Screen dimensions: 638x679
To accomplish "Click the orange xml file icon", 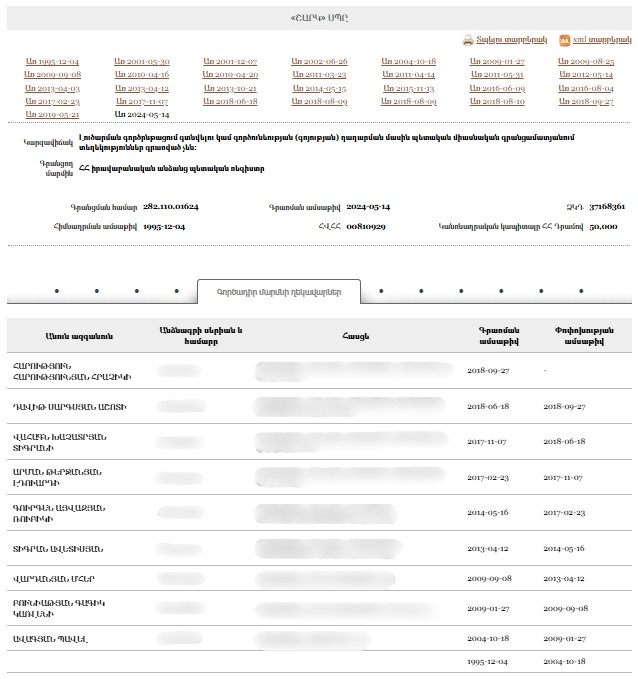I will click(565, 41).
